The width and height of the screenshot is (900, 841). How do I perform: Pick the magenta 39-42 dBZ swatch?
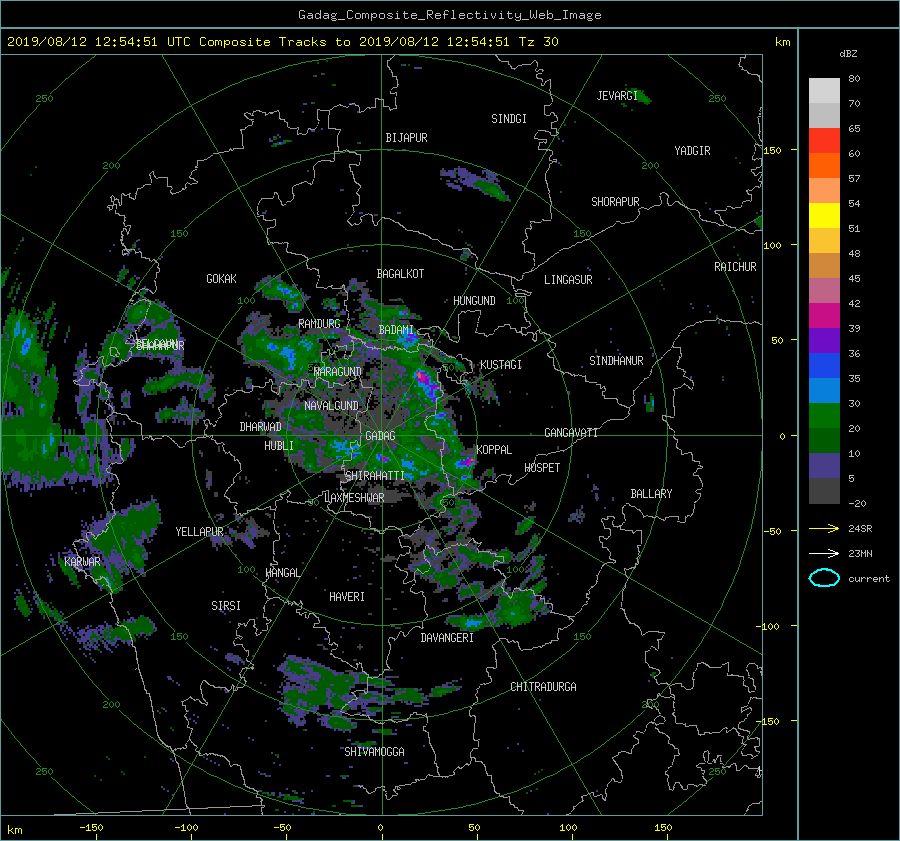(824, 315)
